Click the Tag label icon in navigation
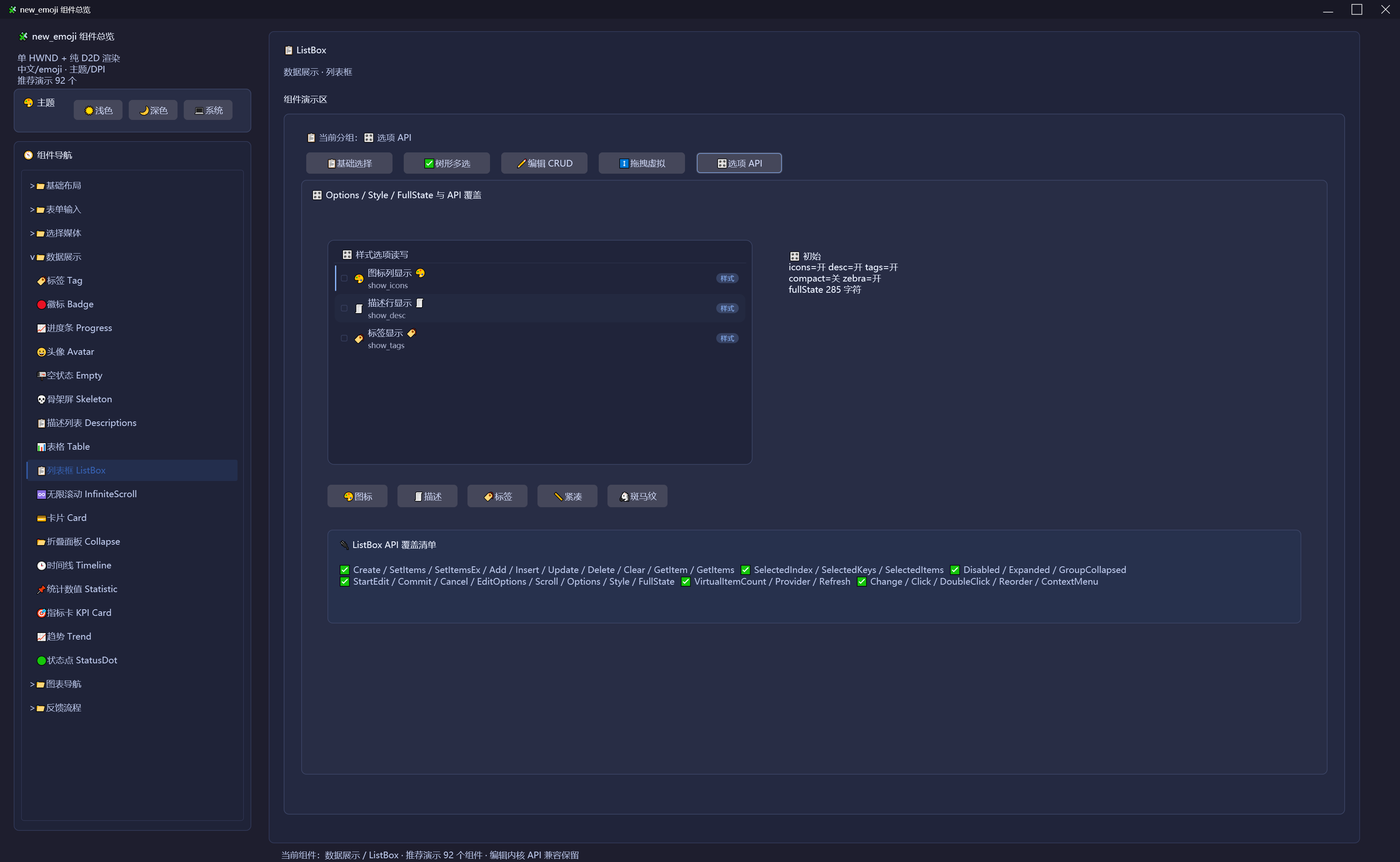Screen dimensions: 1400x862 (x=41, y=281)
